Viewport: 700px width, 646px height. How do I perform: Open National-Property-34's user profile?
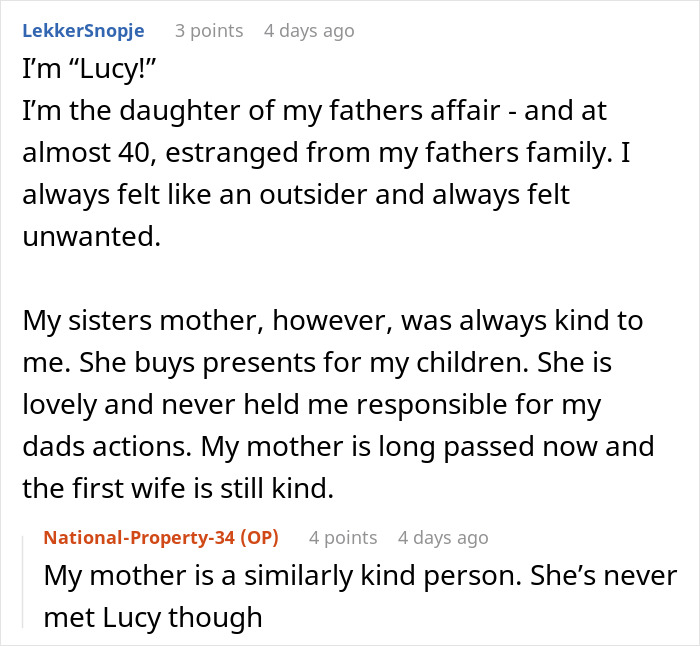(x=139, y=537)
